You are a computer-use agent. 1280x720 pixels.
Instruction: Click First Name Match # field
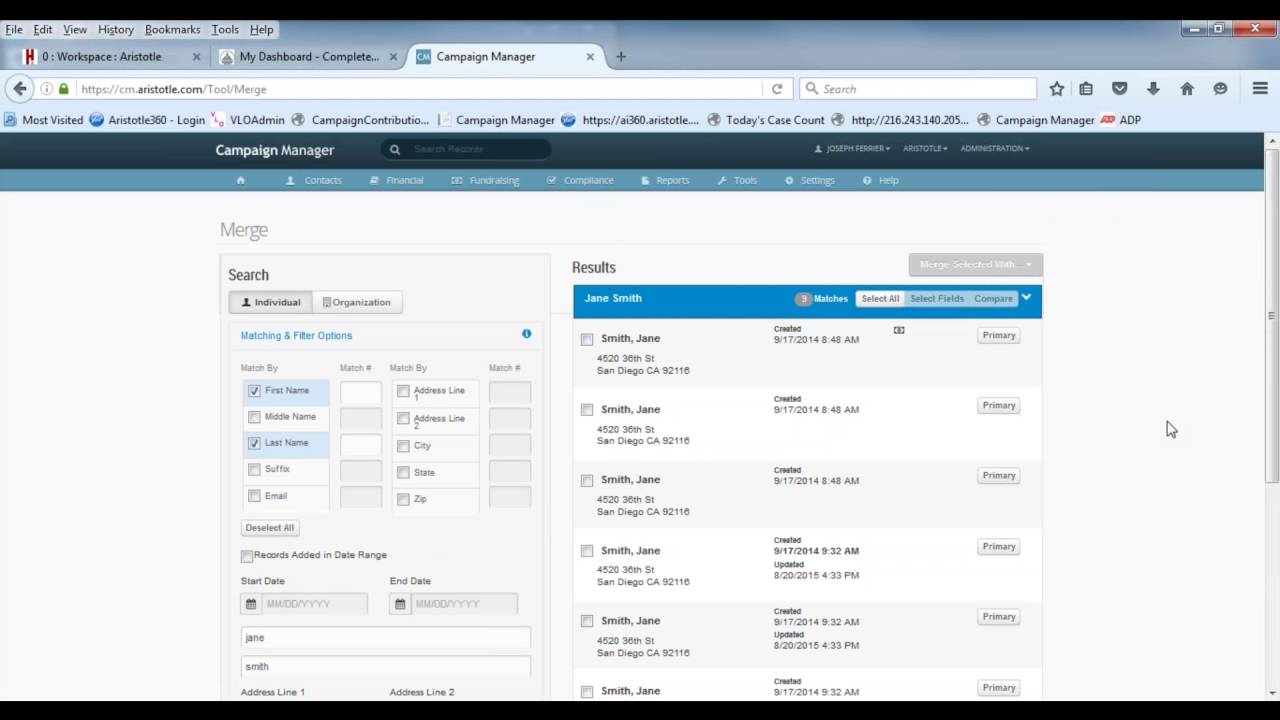(x=360, y=393)
